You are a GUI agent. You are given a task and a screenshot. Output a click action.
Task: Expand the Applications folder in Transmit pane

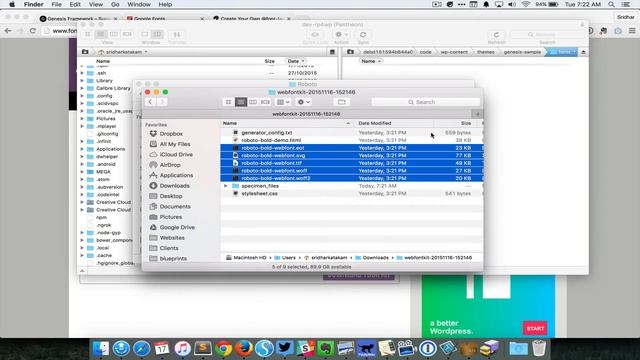(x=82, y=149)
